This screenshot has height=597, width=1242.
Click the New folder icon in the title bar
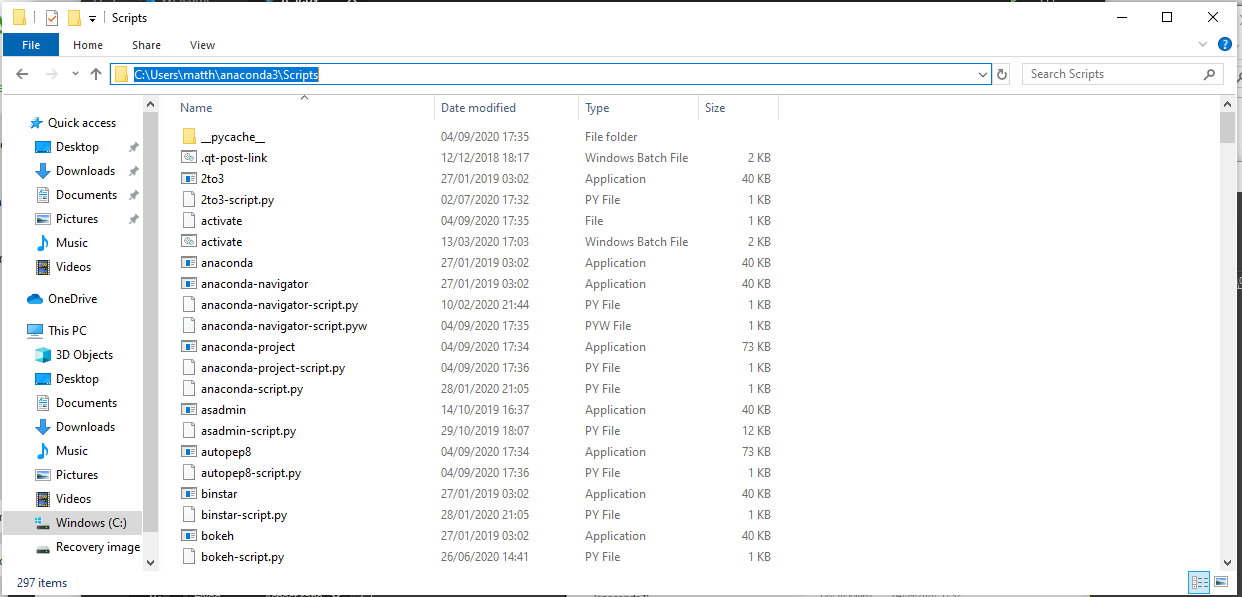coord(74,17)
